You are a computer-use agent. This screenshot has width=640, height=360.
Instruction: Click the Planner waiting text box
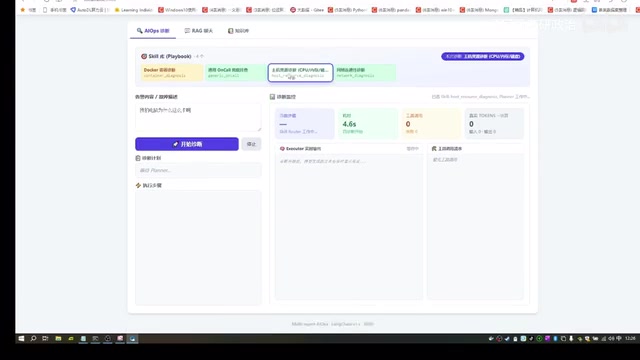[198, 170]
